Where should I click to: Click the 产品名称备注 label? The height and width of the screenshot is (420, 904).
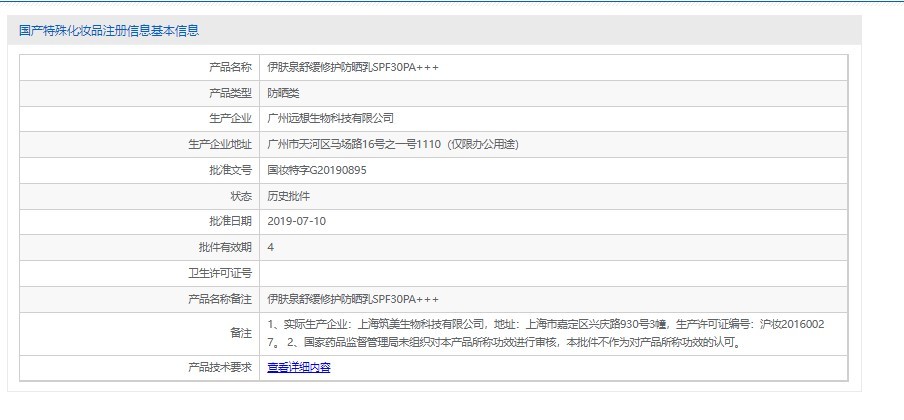tap(220, 299)
